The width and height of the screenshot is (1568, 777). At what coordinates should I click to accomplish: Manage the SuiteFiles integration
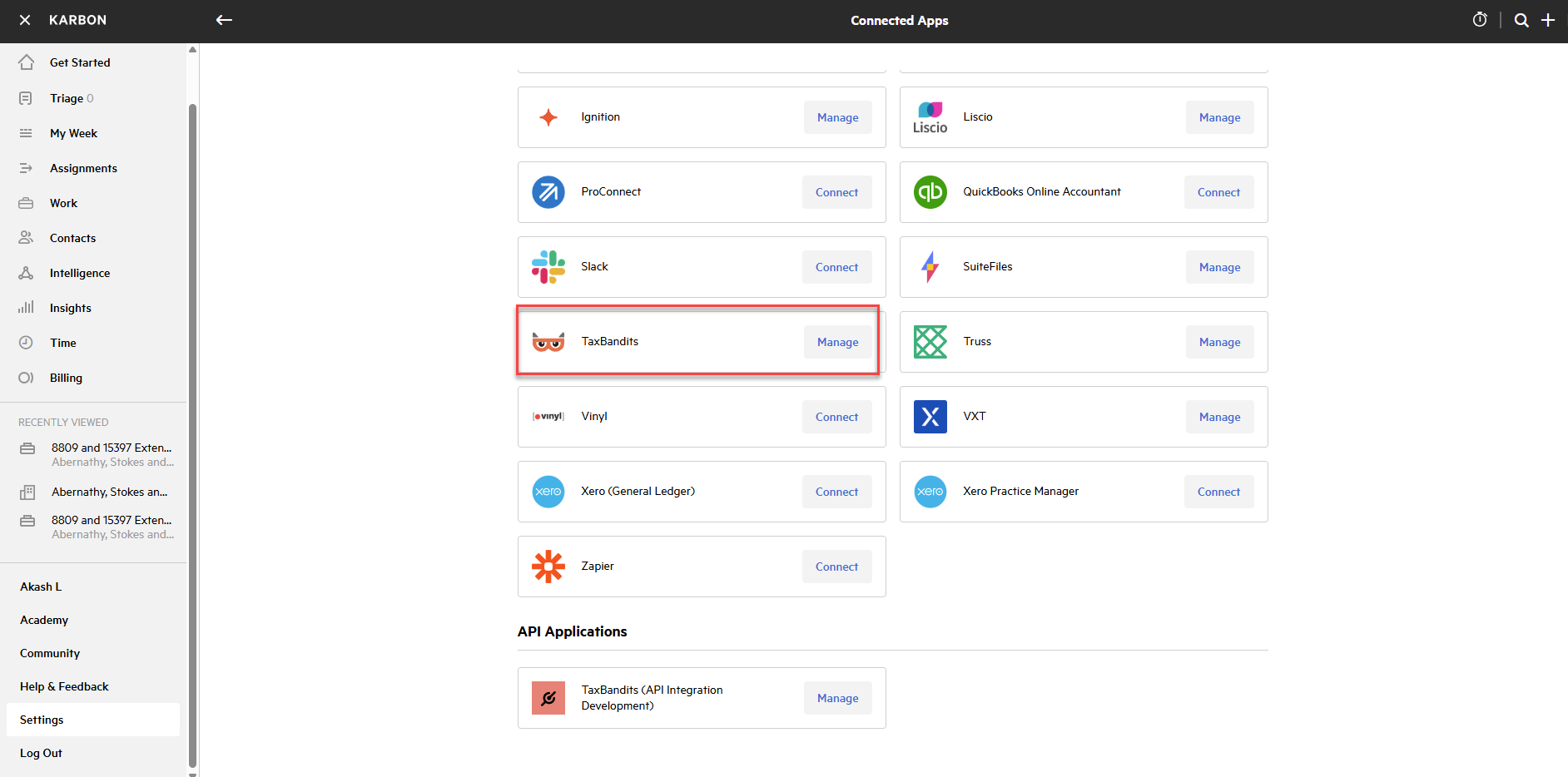tap(1220, 267)
